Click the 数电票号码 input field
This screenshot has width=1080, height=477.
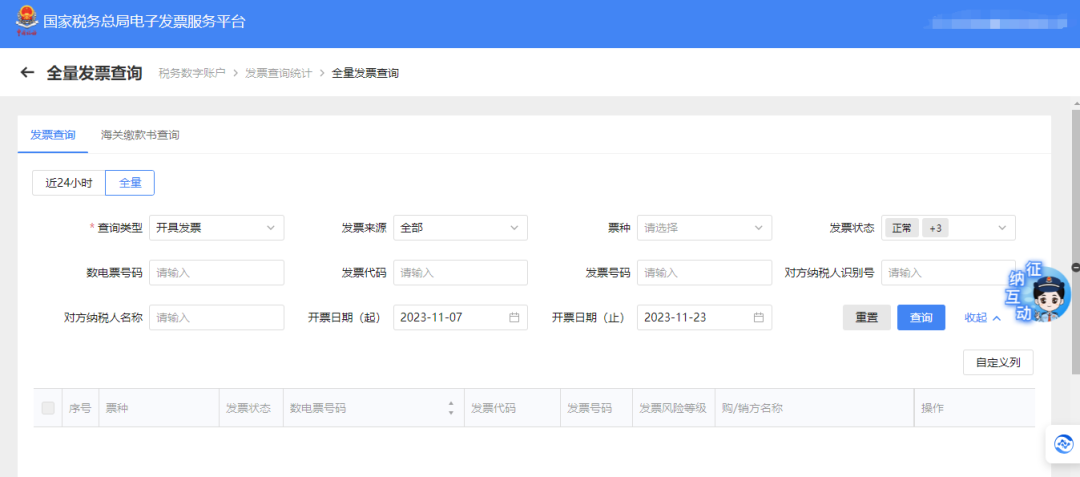[x=216, y=273]
